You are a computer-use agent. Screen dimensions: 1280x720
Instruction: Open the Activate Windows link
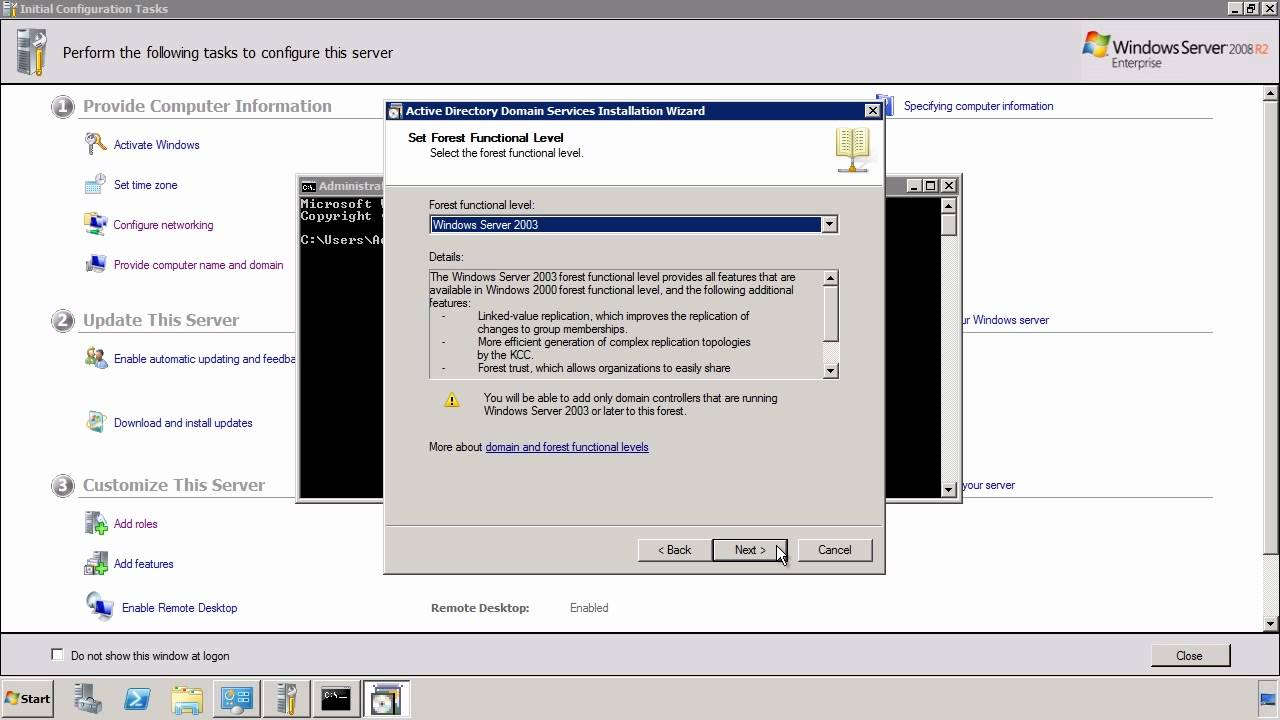[157, 145]
